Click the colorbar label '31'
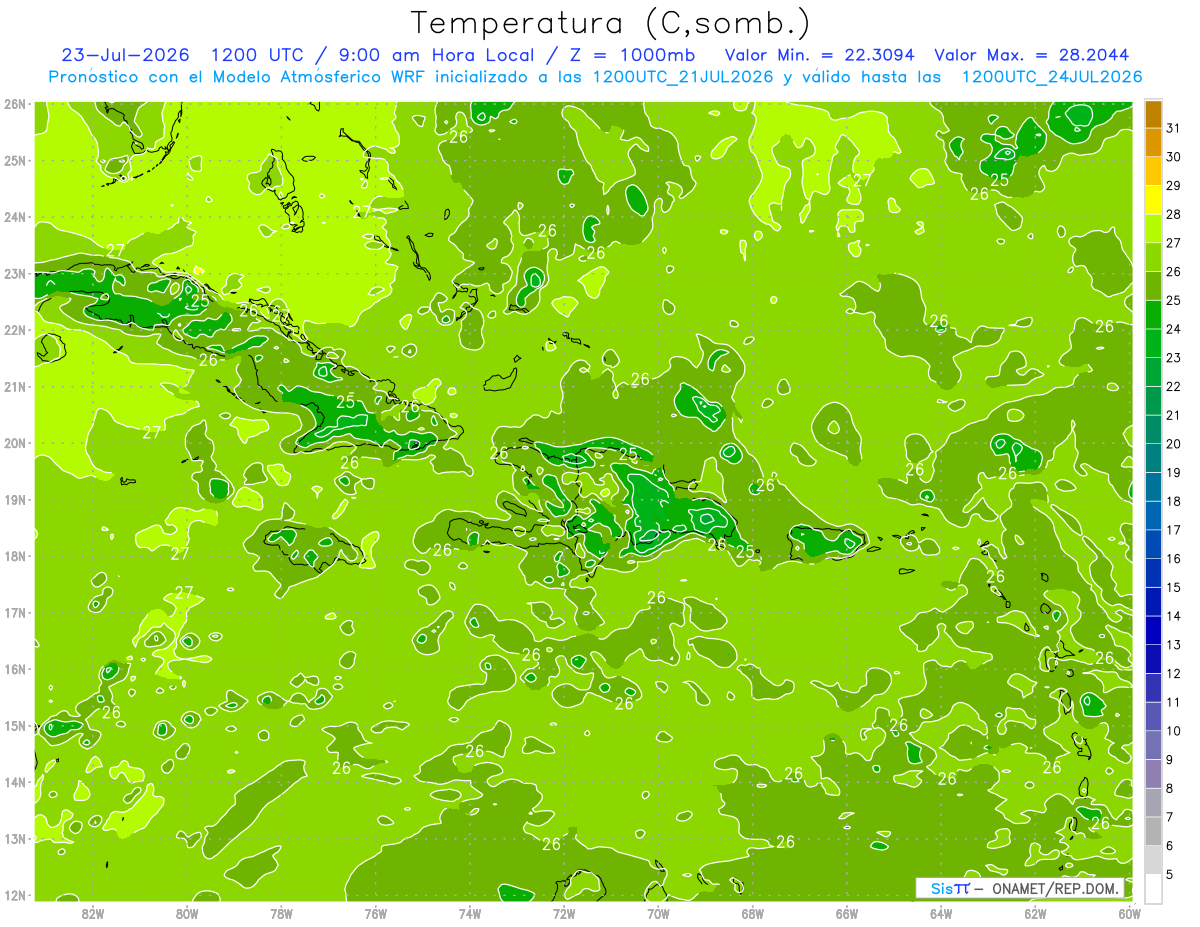1200x927 pixels. point(1174,129)
